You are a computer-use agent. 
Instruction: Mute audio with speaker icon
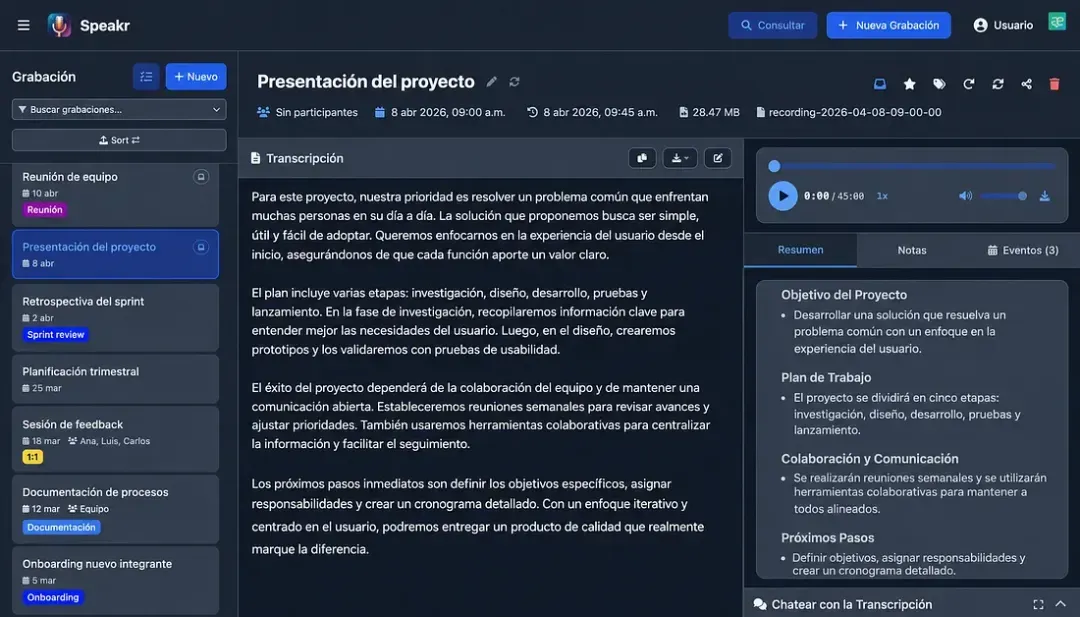965,196
